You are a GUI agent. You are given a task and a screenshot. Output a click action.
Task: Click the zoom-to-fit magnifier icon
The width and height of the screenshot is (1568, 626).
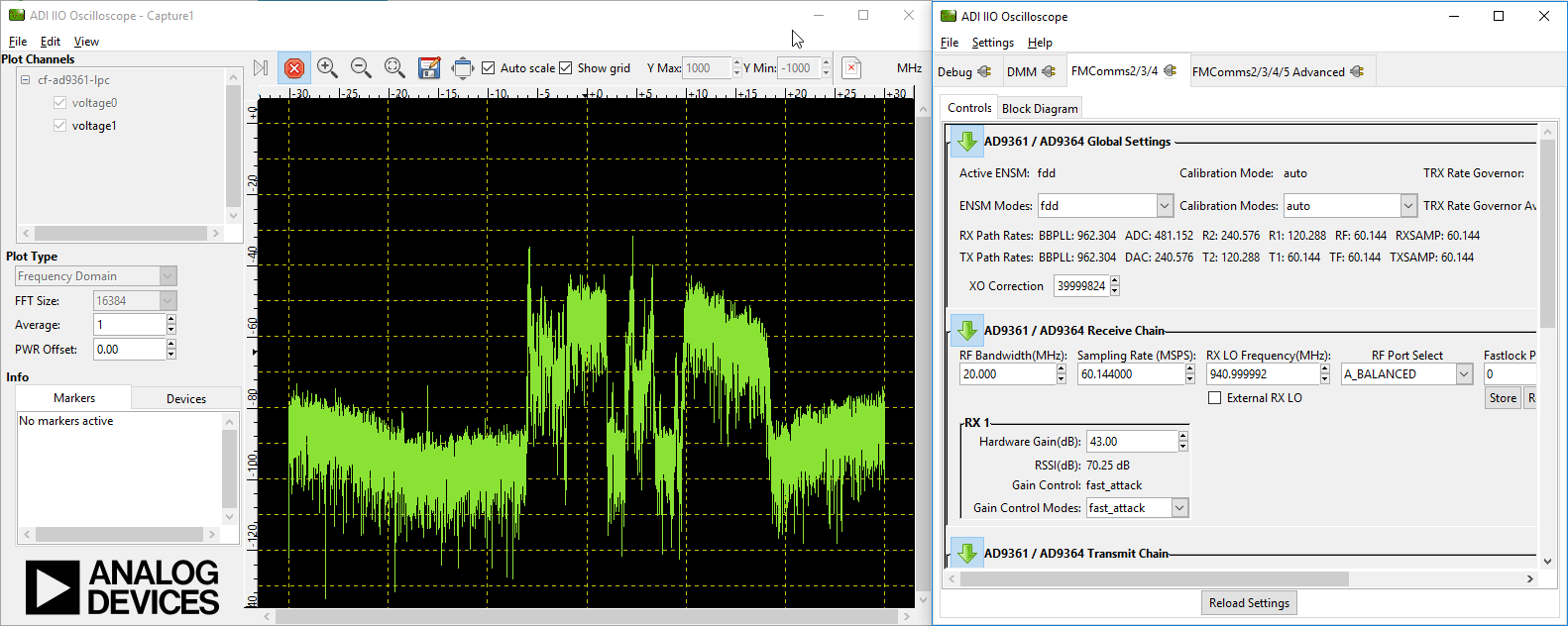tap(394, 68)
